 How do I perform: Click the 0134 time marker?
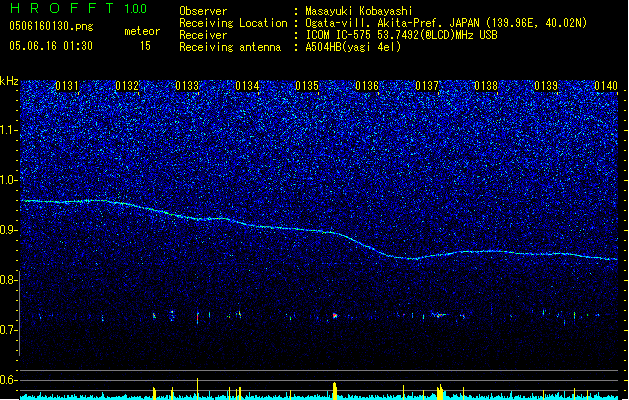pos(247,86)
